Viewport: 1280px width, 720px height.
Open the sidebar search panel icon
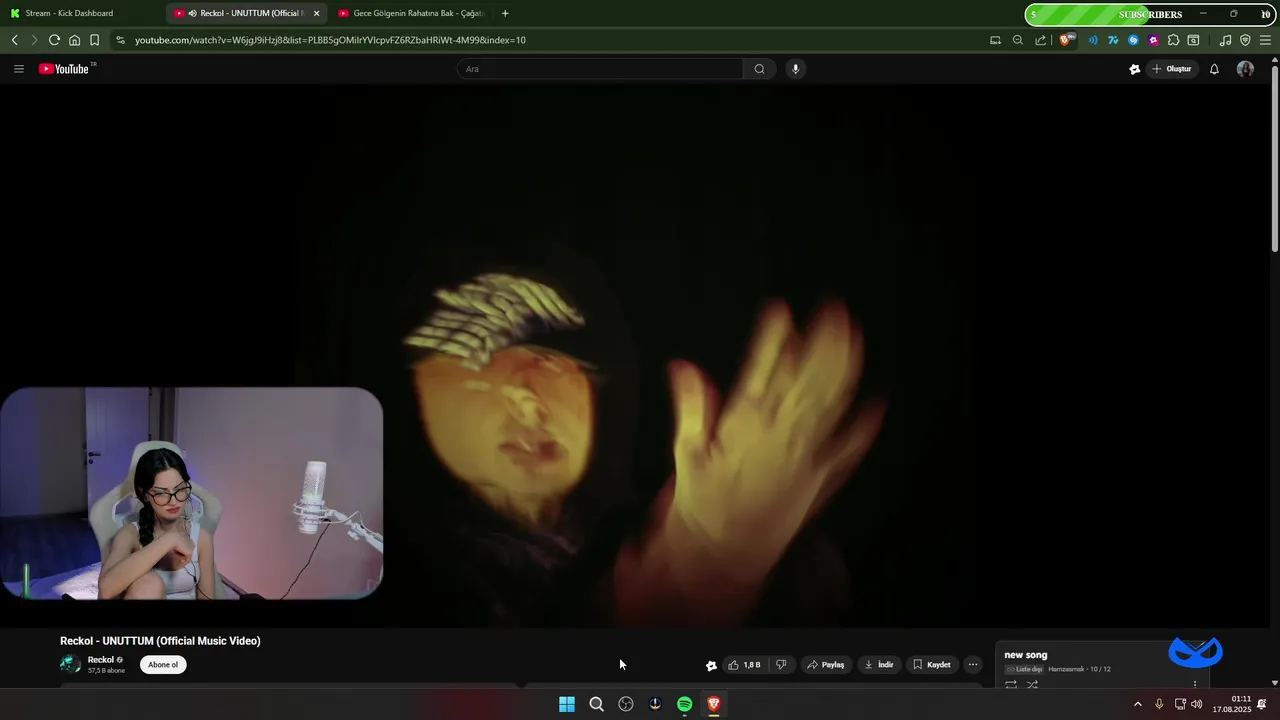1193,40
